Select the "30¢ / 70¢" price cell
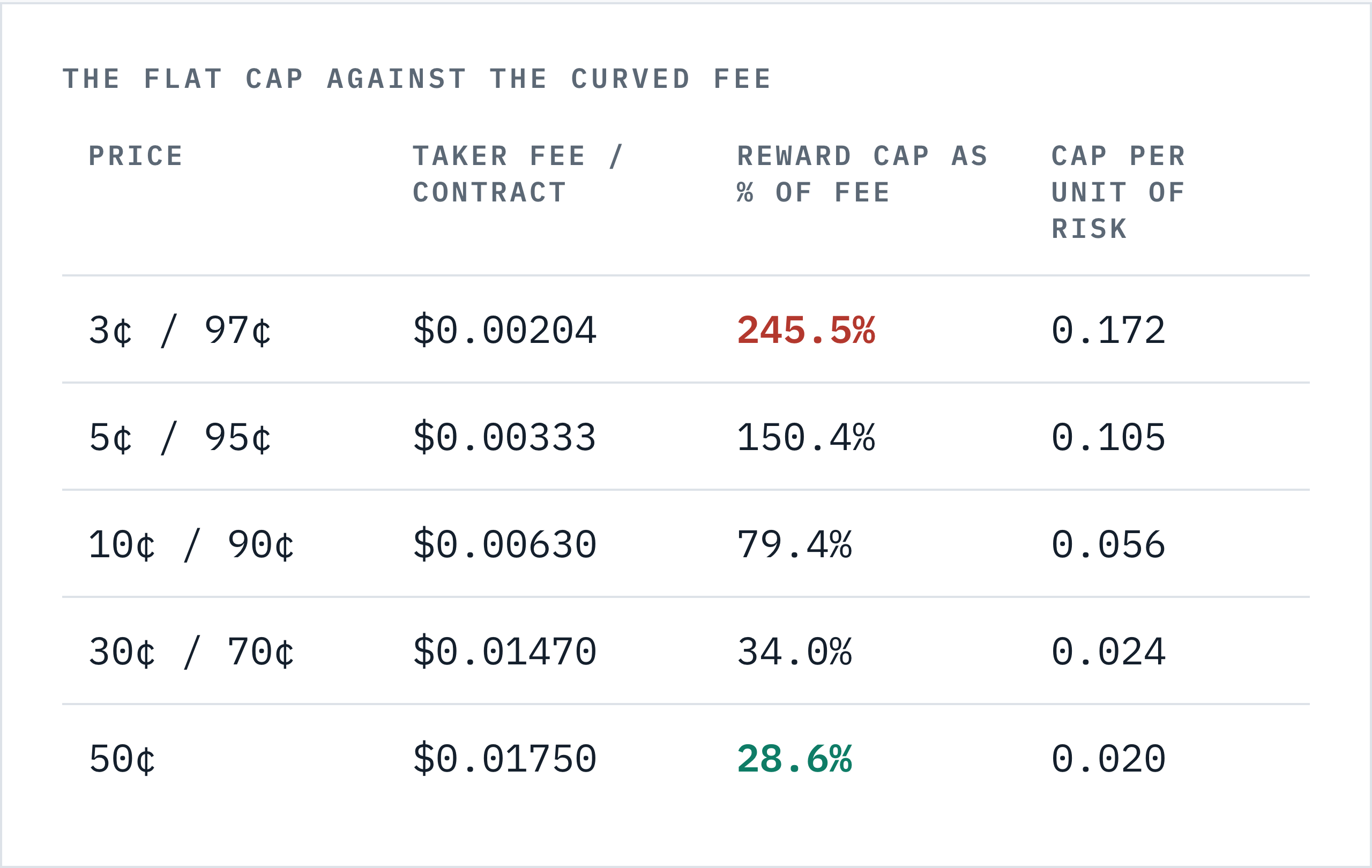The image size is (1372, 868). pyautogui.click(x=191, y=652)
